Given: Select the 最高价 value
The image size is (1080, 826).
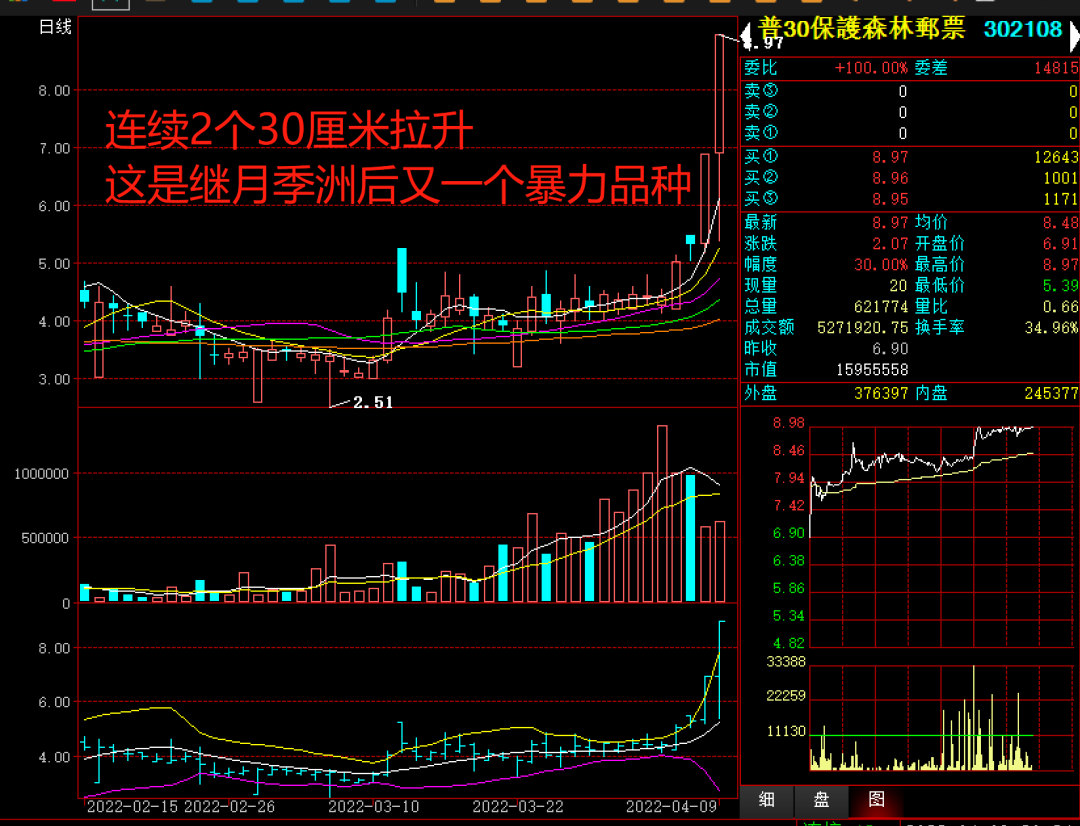Looking at the screenshot, I should [1061, 265].
